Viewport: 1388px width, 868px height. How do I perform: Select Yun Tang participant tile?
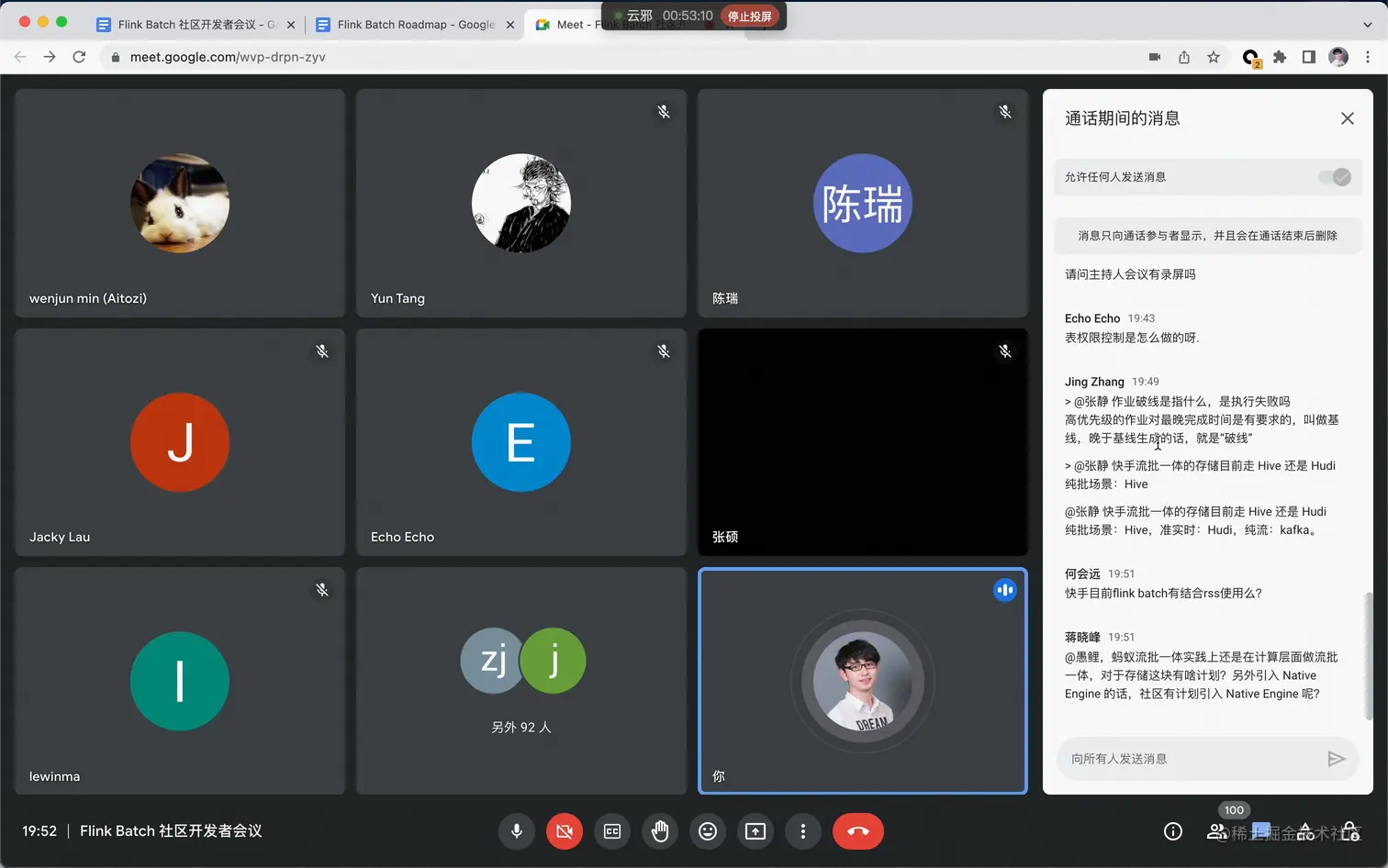tap(521, 203)
